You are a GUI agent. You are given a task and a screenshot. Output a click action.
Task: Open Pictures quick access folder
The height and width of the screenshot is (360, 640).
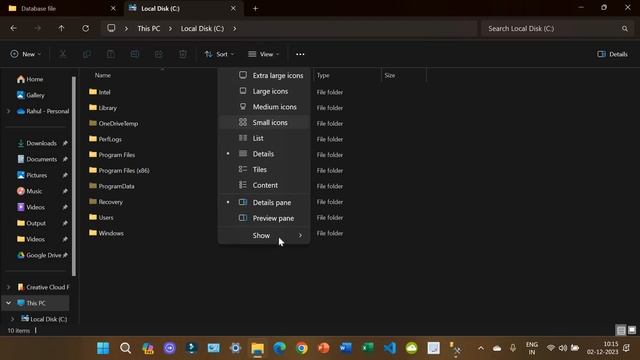37,175
